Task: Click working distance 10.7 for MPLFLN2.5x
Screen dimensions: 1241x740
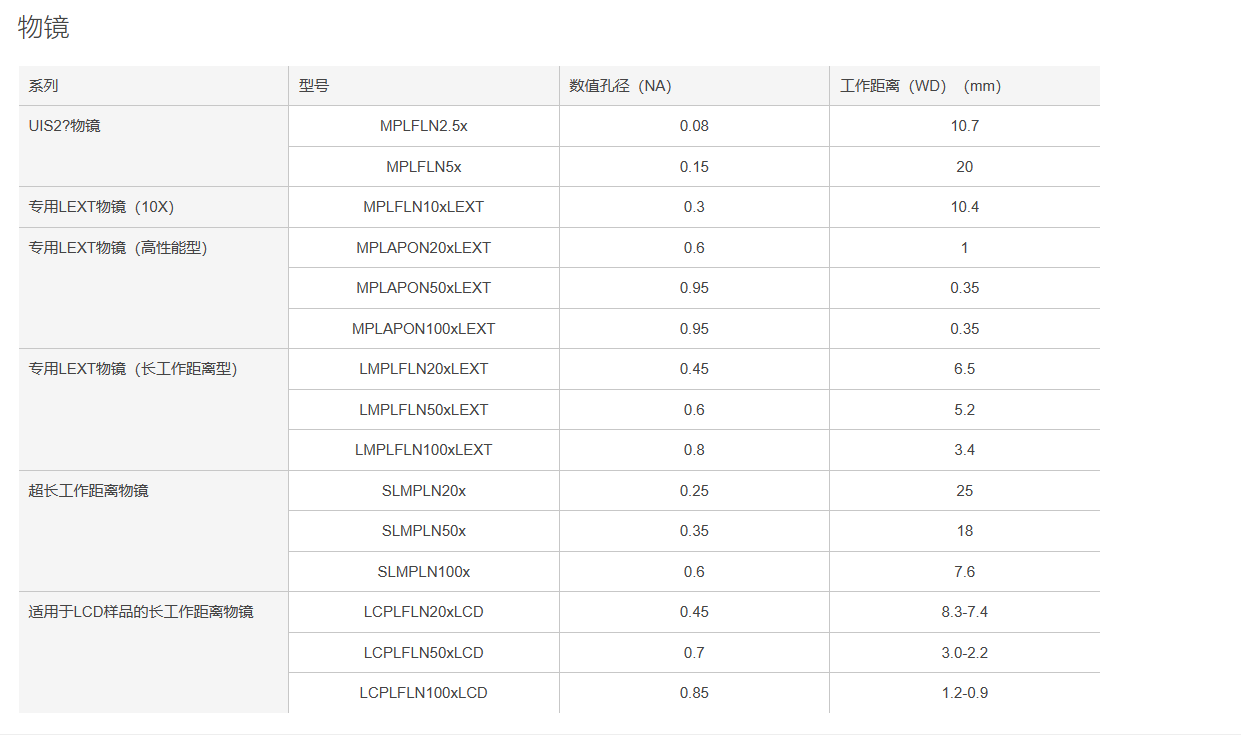Action: [964, 126]
